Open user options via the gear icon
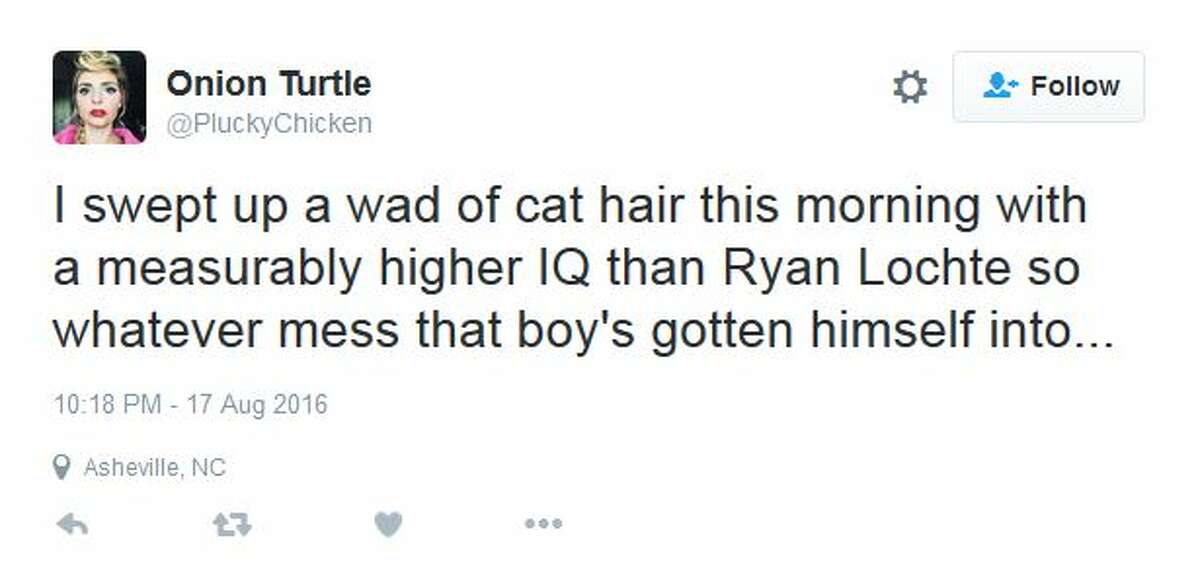 911,86
